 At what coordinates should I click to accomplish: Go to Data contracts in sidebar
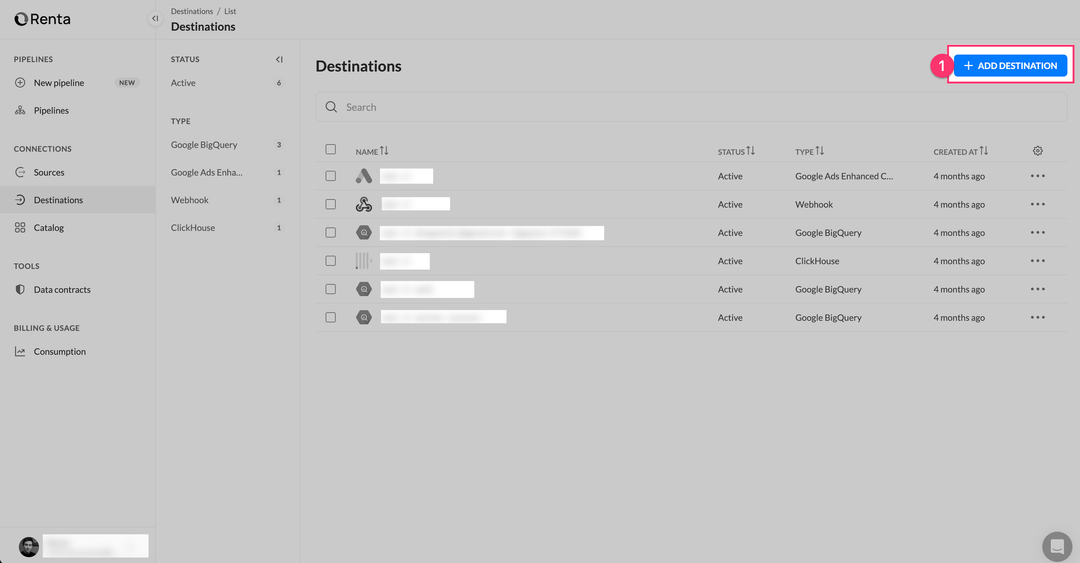pyautogui.click(x=62, y=290)
